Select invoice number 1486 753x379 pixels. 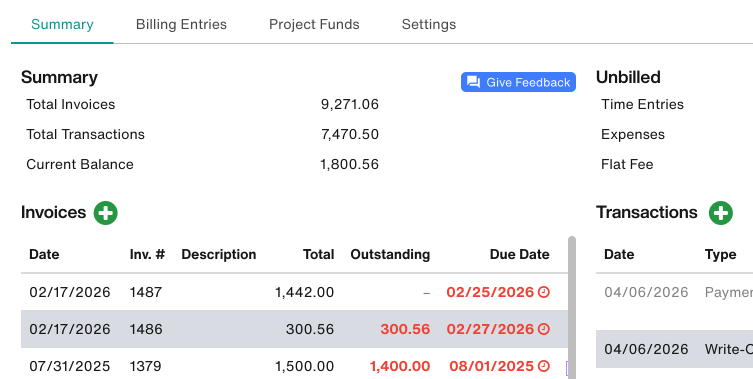point(146,329)
